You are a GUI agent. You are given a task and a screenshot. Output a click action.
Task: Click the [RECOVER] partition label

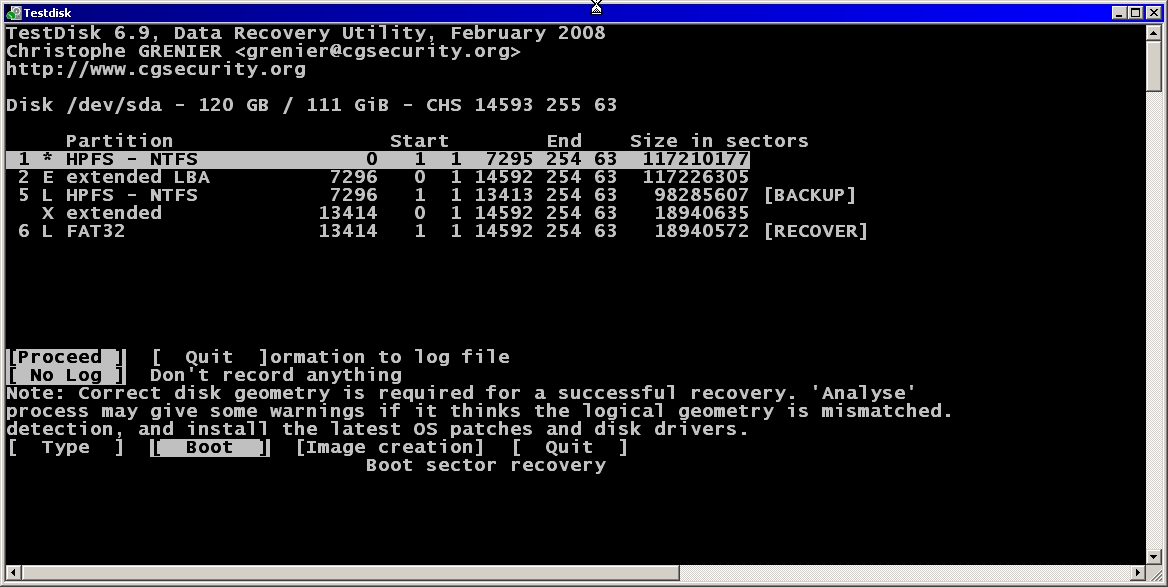pyautogui.click(x=816, y=231)
